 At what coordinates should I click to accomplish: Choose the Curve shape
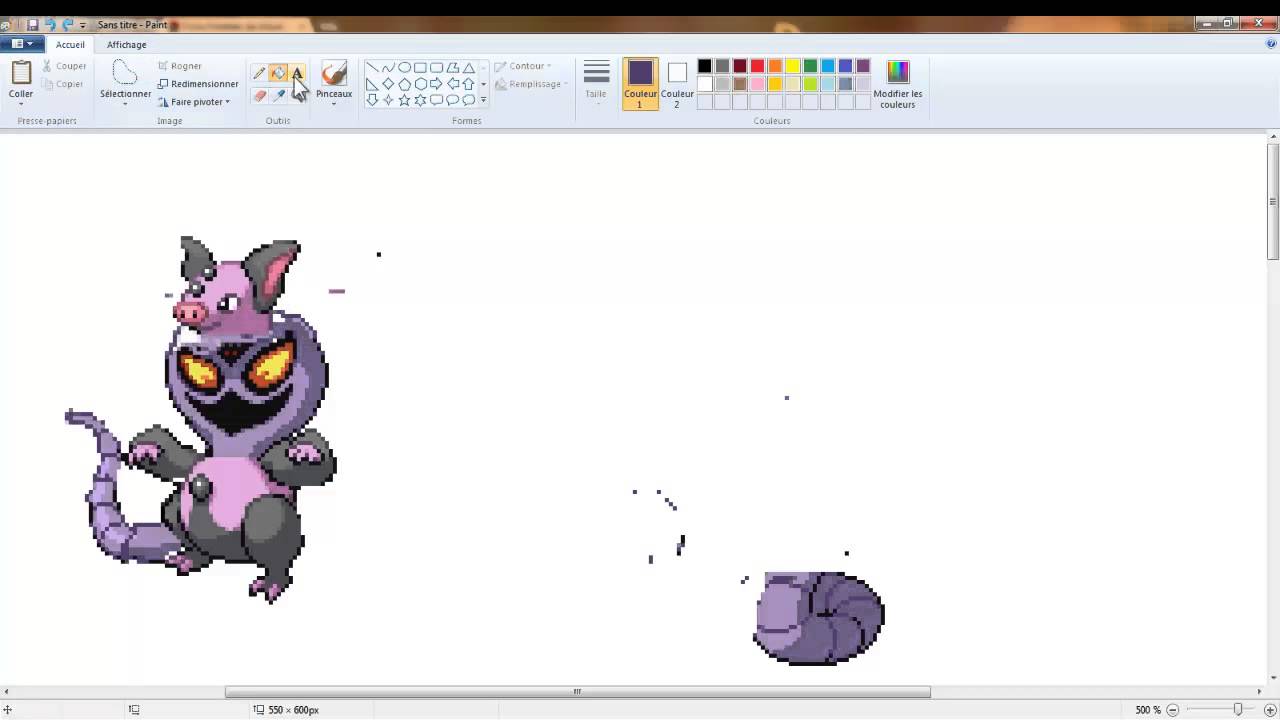pos(388,68)
